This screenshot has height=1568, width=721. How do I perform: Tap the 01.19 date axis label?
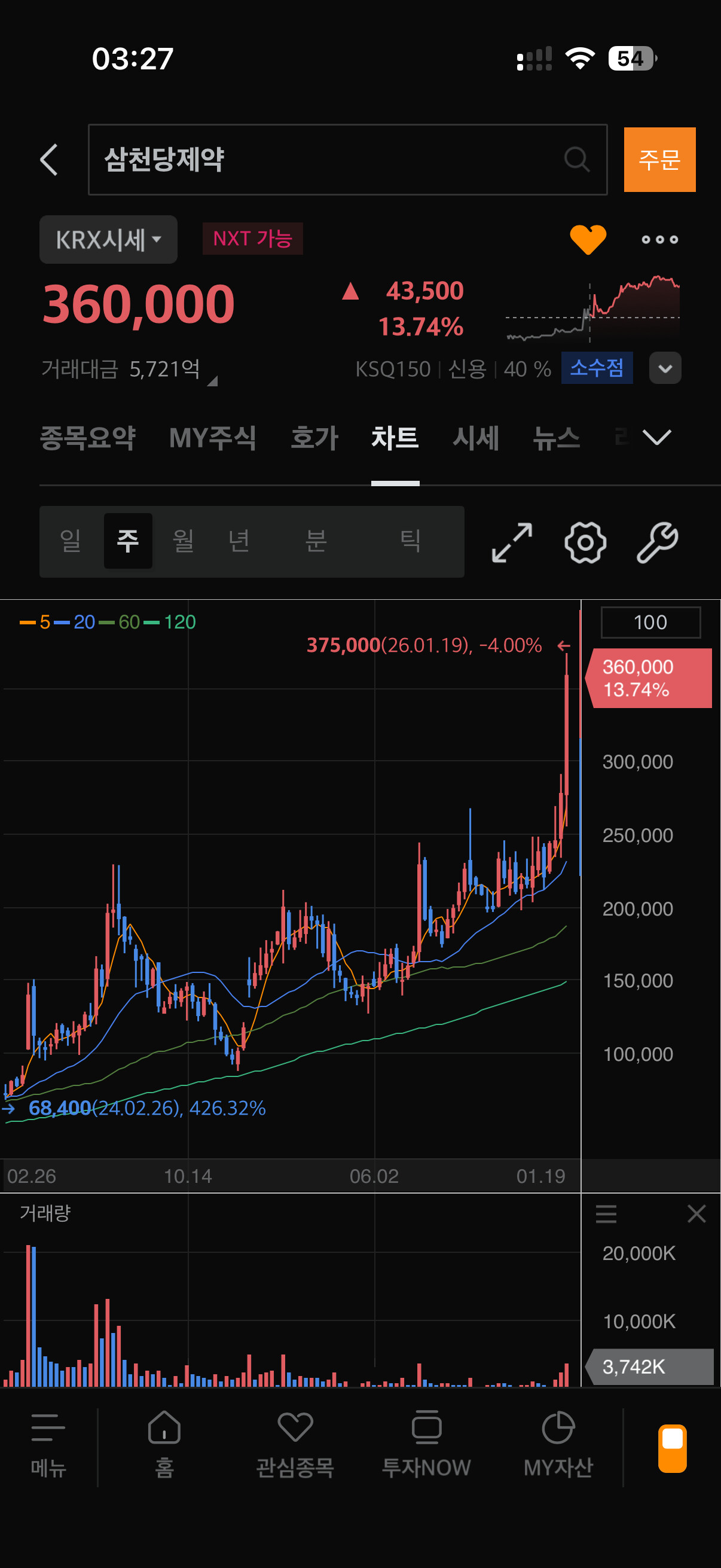point(540,1176)
